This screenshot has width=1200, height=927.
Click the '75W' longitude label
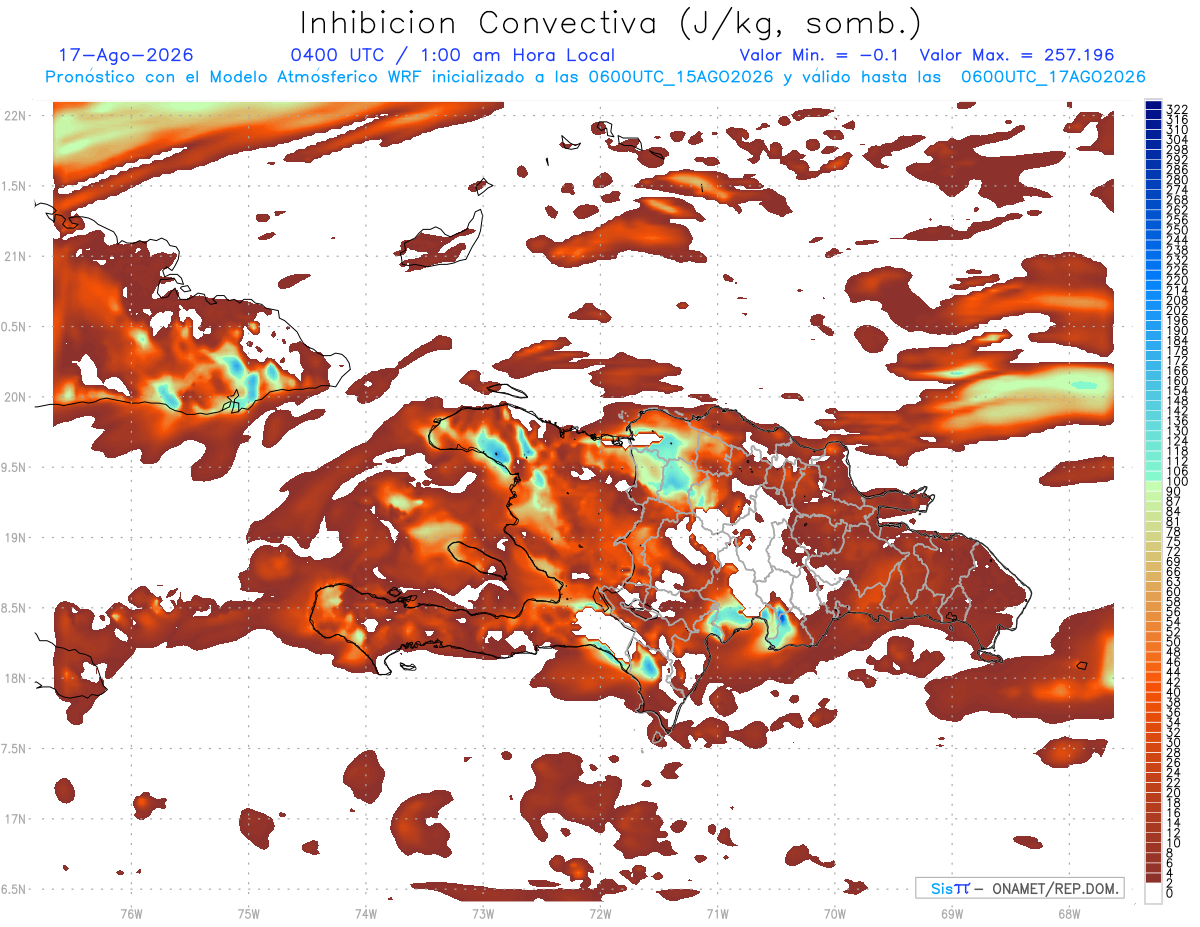click(249, 913)
